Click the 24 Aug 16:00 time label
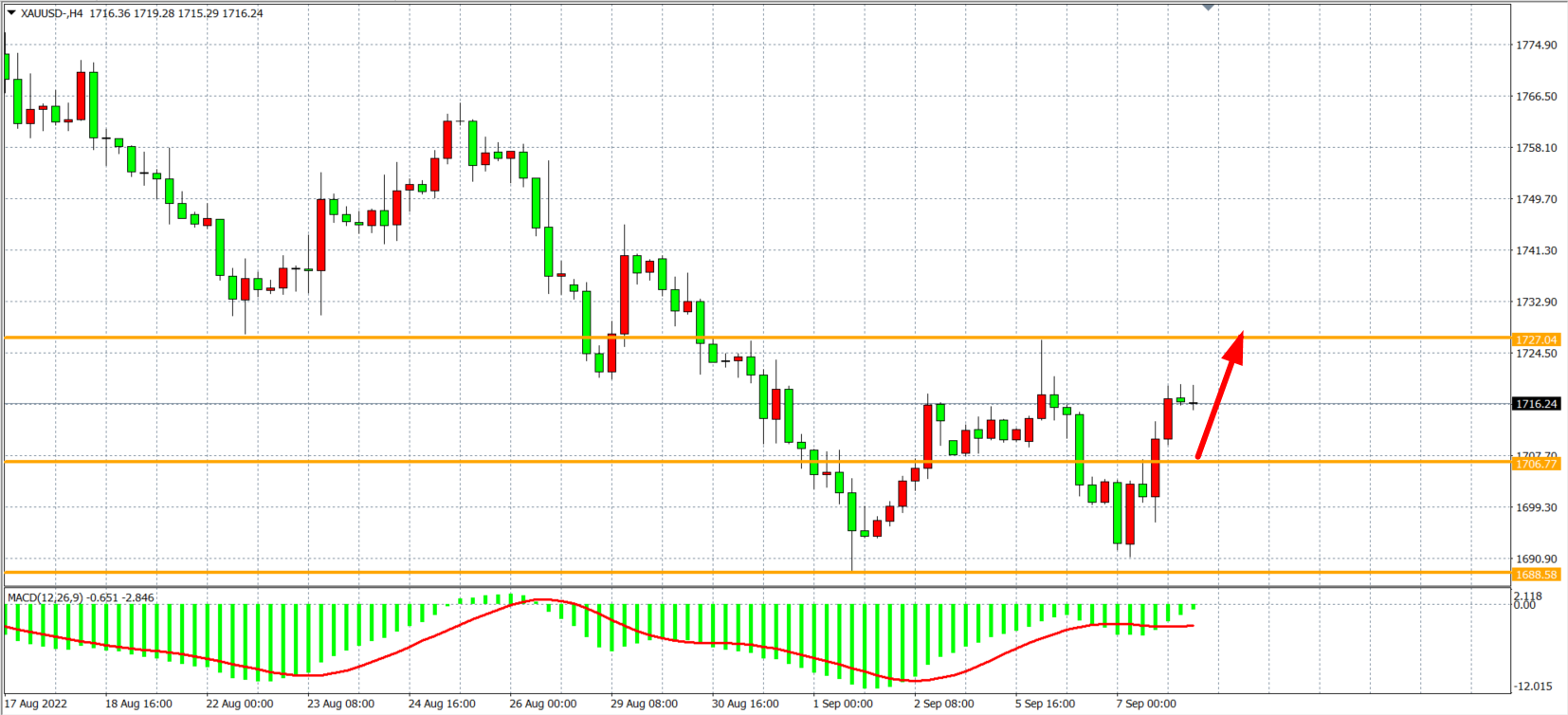Viewport: 1568px width, 715px height. point(442,704)
